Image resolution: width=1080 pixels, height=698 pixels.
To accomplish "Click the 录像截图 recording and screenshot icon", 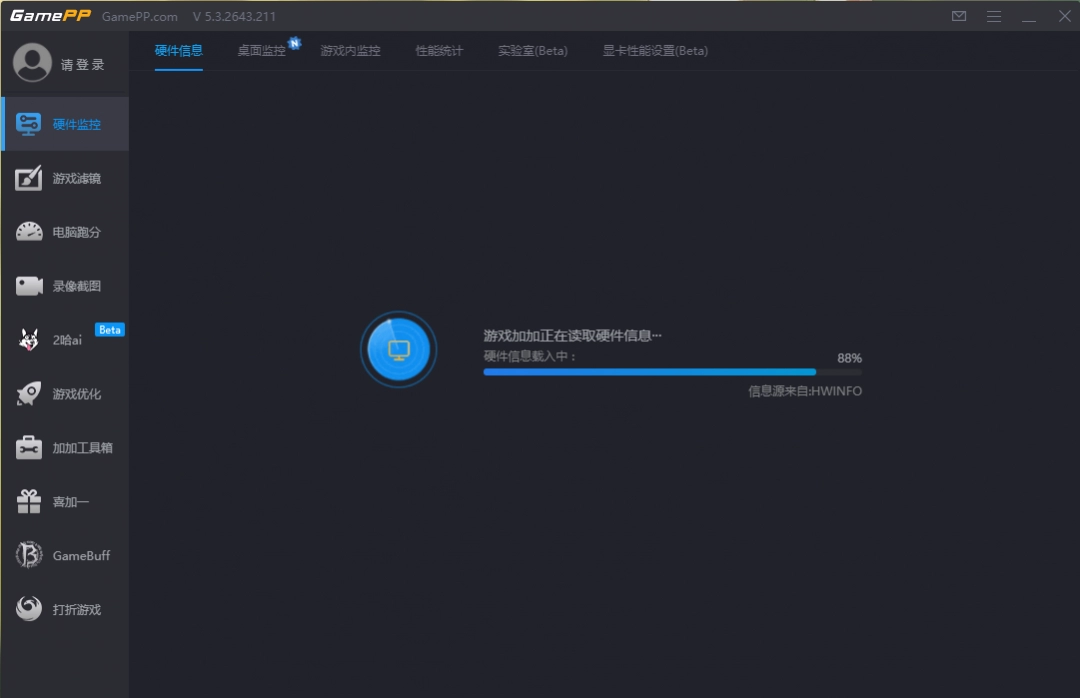I will (64, 285).
